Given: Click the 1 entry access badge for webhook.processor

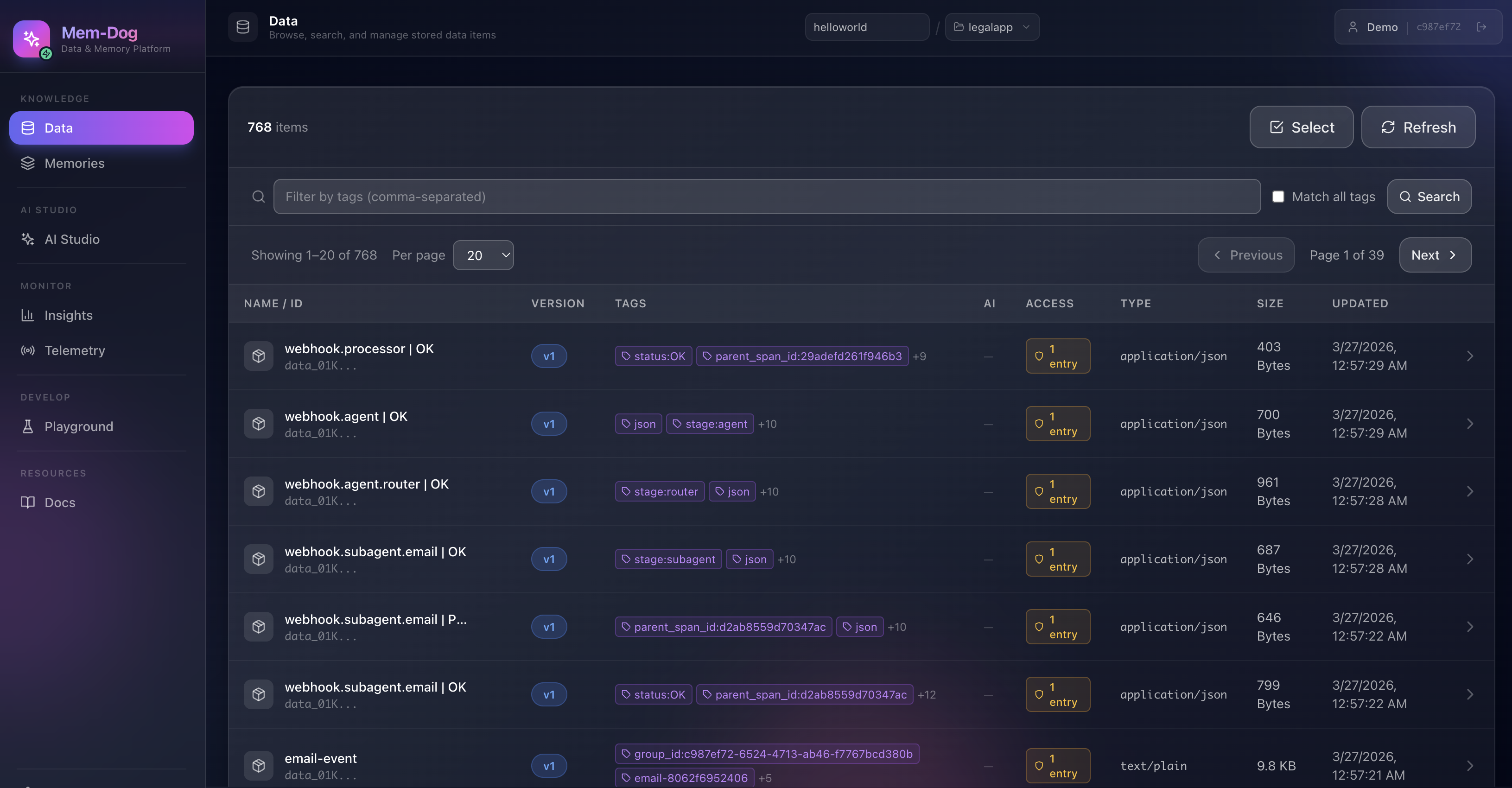Looking at the screenshot, I should (x=1058, y=356).
